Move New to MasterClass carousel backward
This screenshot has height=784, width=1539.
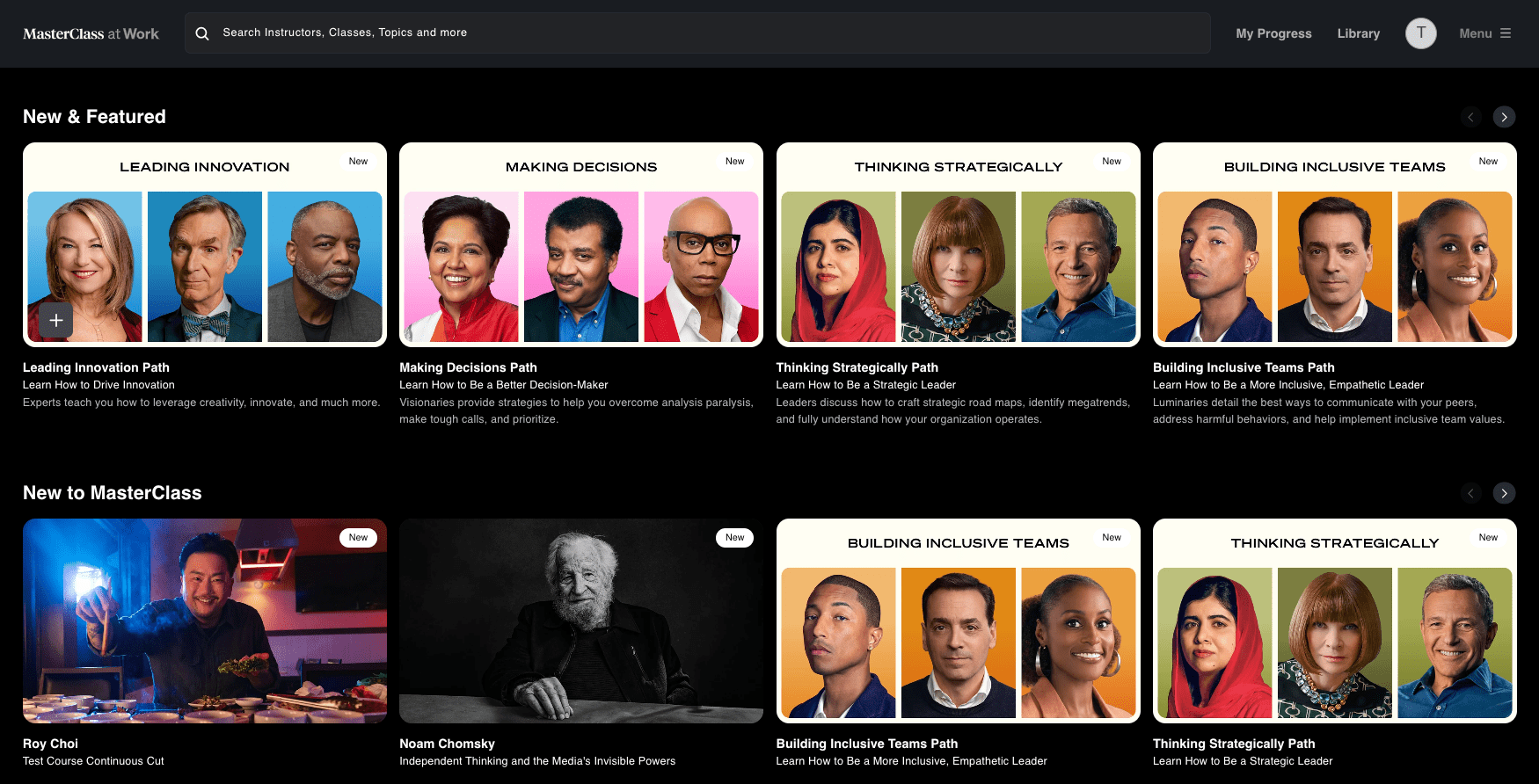(x=1470, y=493)
